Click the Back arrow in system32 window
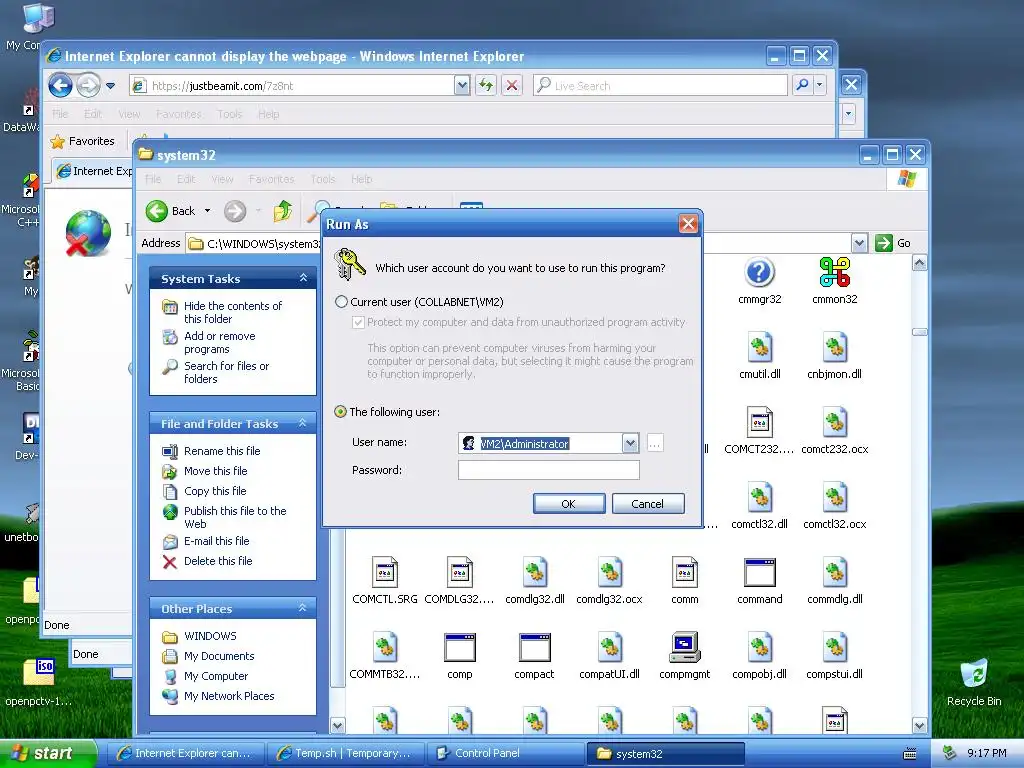 (x=157, y=211)
